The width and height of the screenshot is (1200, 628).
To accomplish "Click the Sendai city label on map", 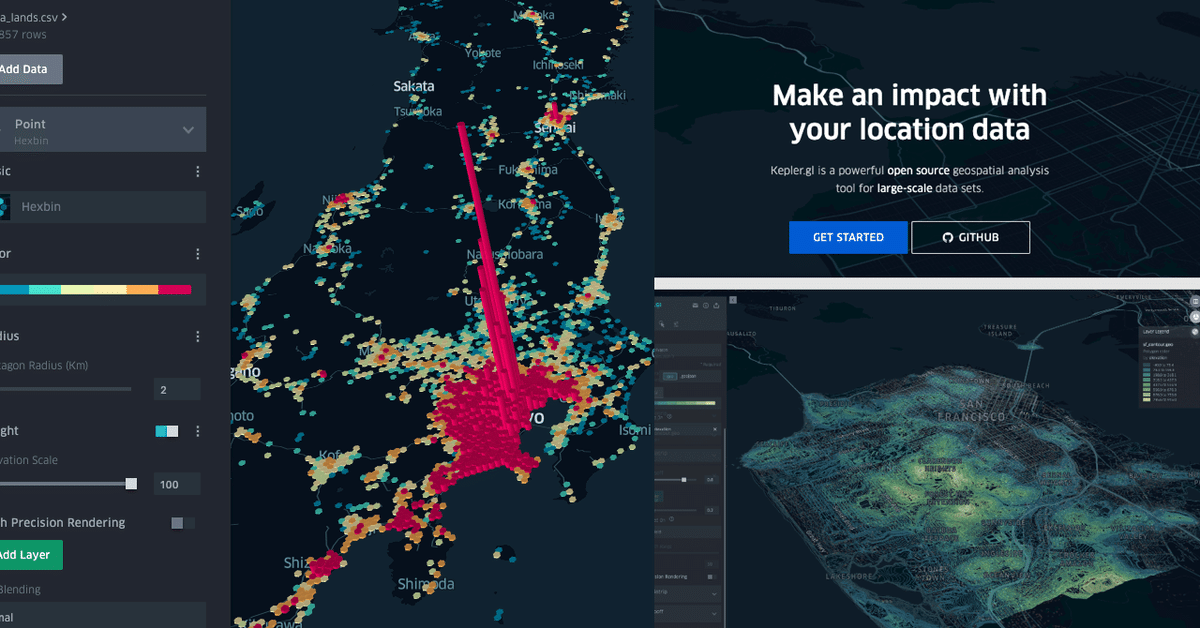I will (554, 128).
